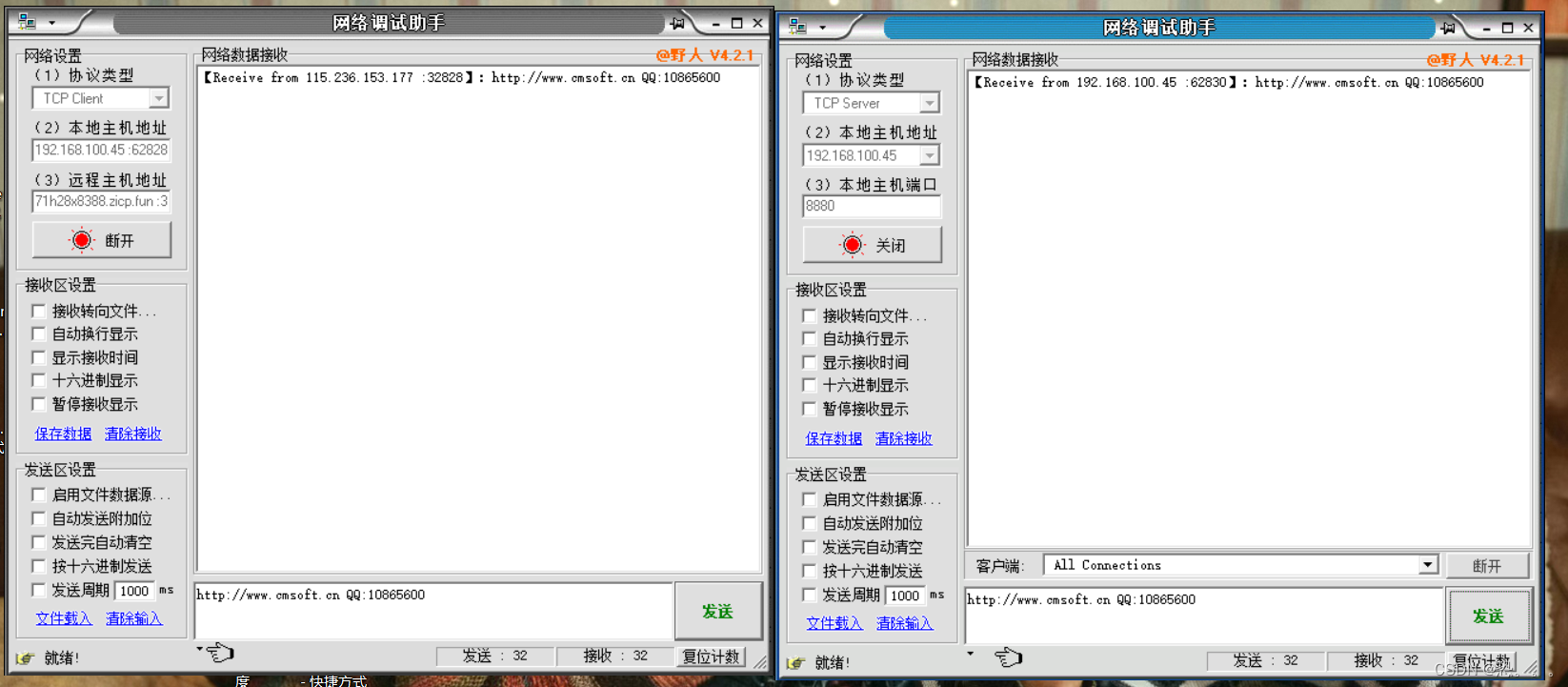This screenshot has width=1568, height=687.
Task: Click the 发送 send button in client window
Action: click(718, 611)
